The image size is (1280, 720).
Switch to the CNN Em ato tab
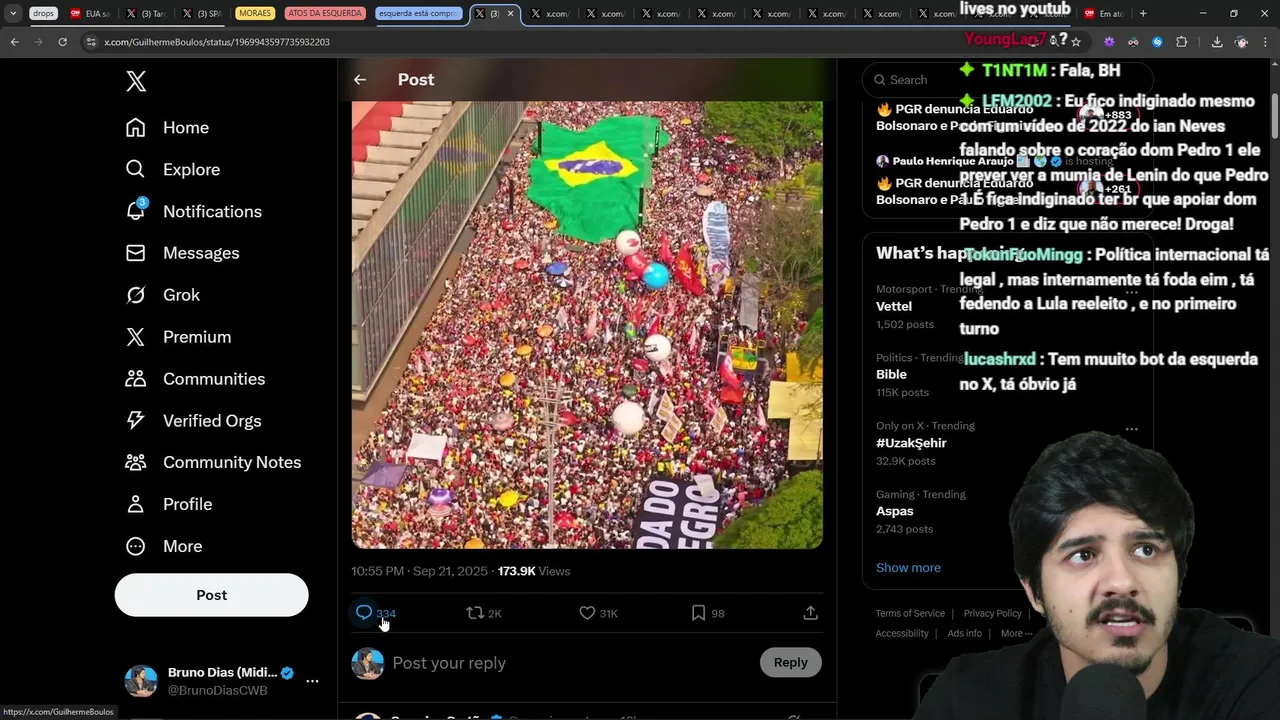pos(1104,13)
